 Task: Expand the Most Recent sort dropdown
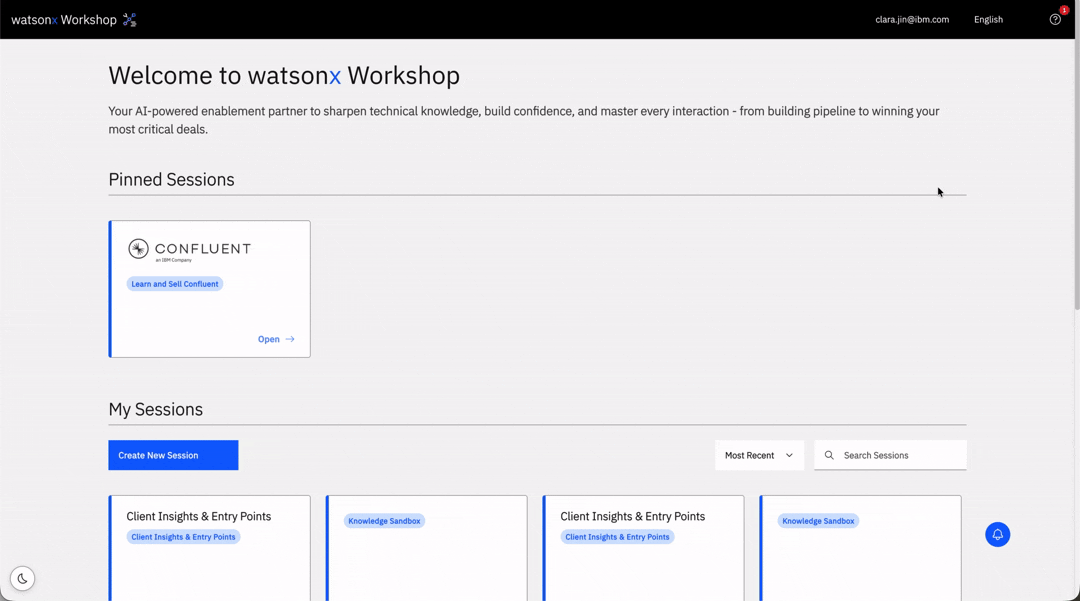pyautogui.click(x=759, y=455)
